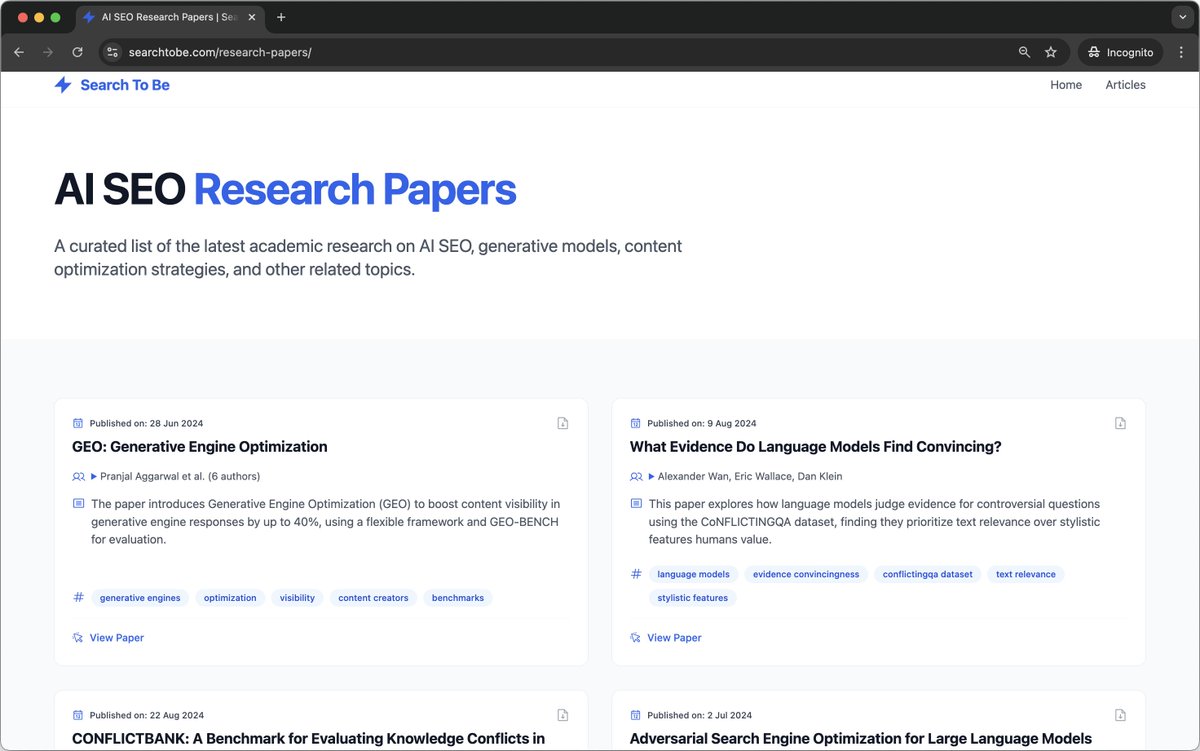Click the Search To Be site name
1200x751 pixels.
[125, 85]
